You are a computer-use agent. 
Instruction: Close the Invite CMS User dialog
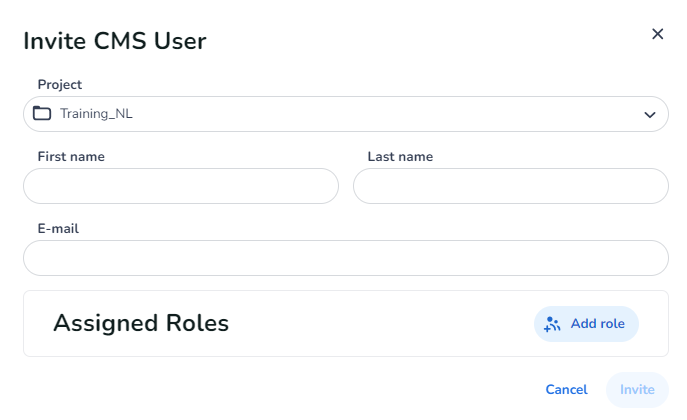tap(657, 34)
